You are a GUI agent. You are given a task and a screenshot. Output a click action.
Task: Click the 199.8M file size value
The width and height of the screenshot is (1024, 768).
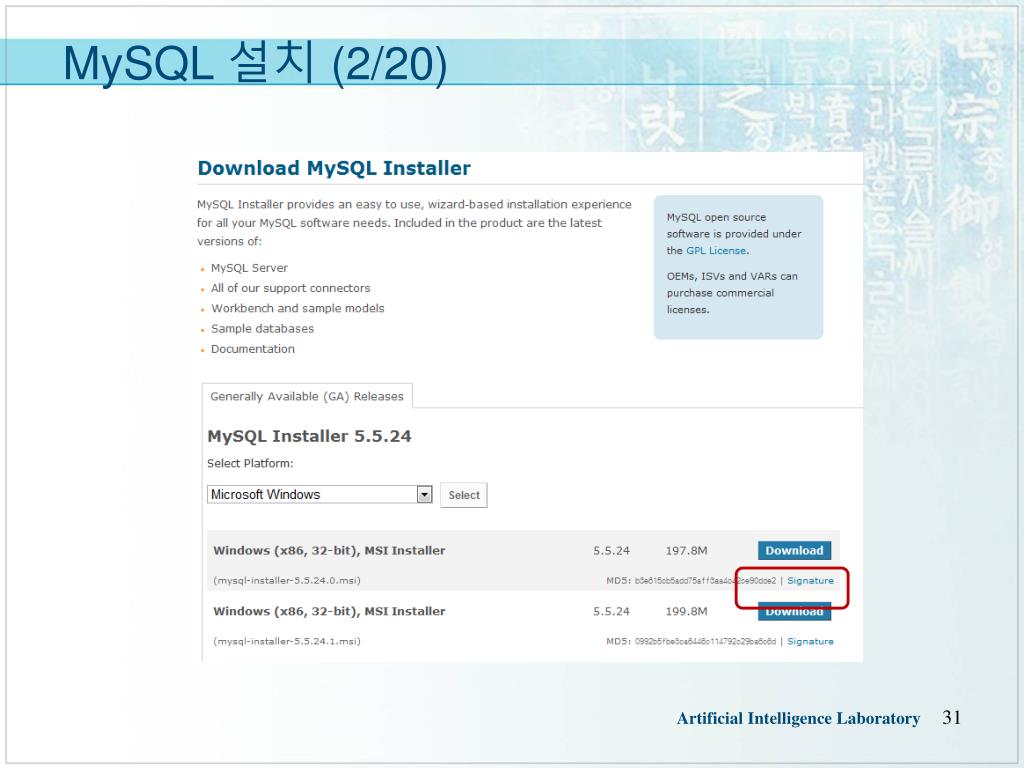pyautogui.click(x=686, y=611)
